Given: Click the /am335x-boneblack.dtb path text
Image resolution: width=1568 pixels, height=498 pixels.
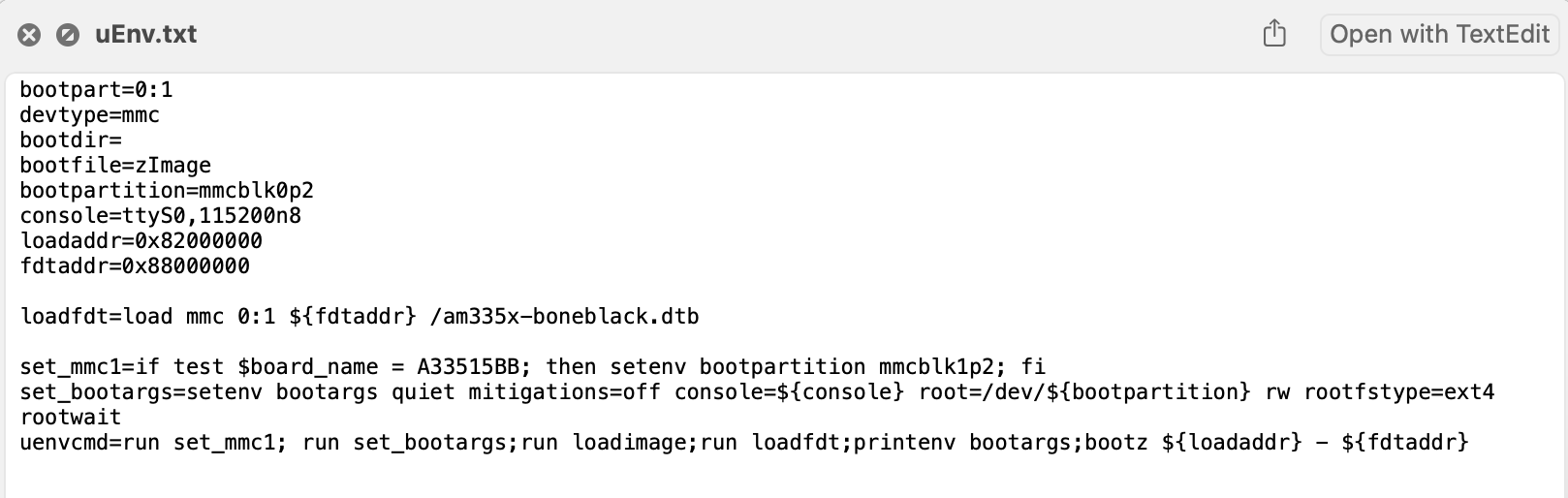Looking at the screenshot, I should pos(564,317).
